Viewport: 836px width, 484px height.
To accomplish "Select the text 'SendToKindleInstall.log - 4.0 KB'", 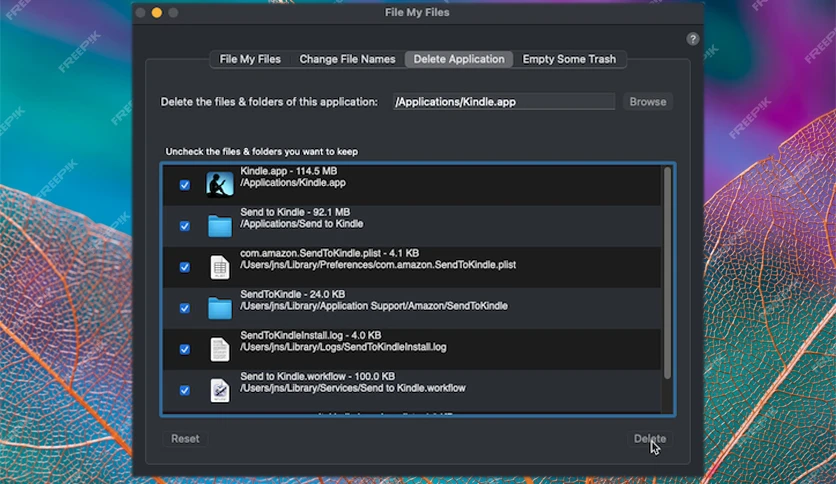I will 310,335.
